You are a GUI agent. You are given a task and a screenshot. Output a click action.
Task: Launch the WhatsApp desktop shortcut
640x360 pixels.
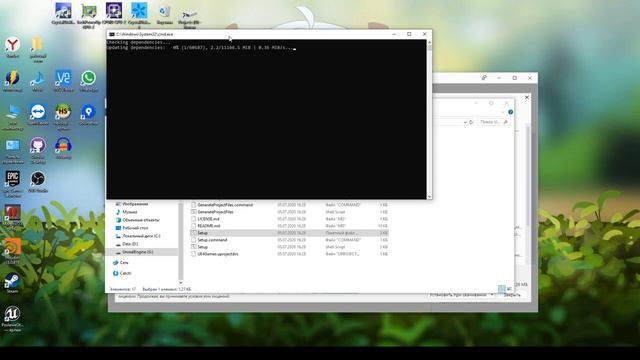pos(89,81)
